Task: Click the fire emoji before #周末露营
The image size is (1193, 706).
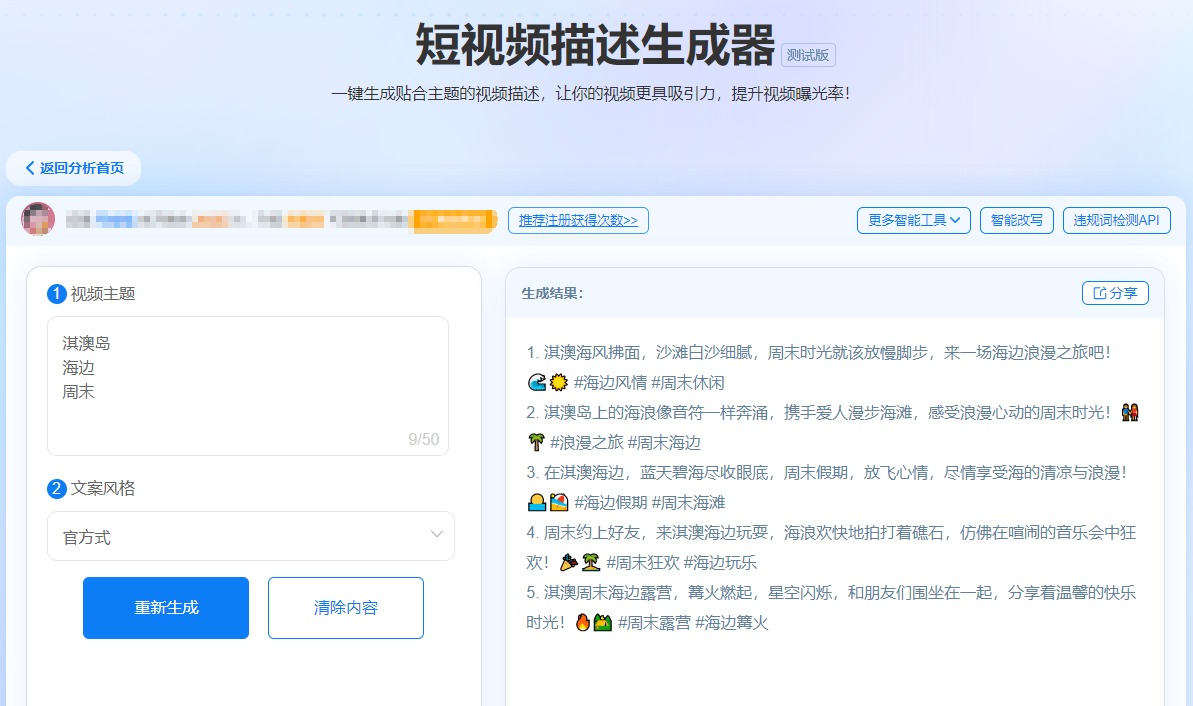Action: (583, 623)
